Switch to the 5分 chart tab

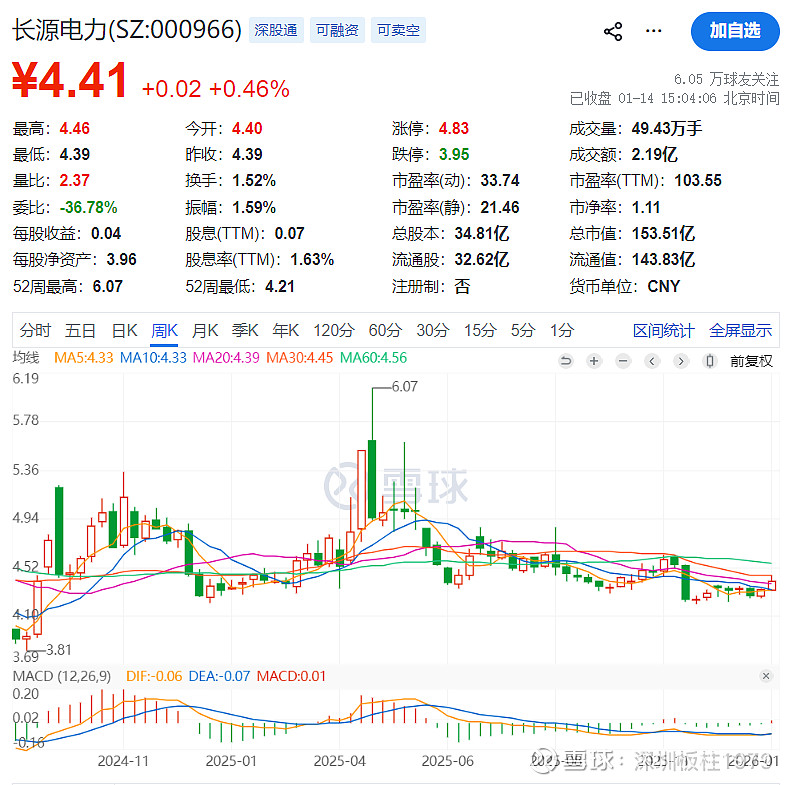pos(523,331)
